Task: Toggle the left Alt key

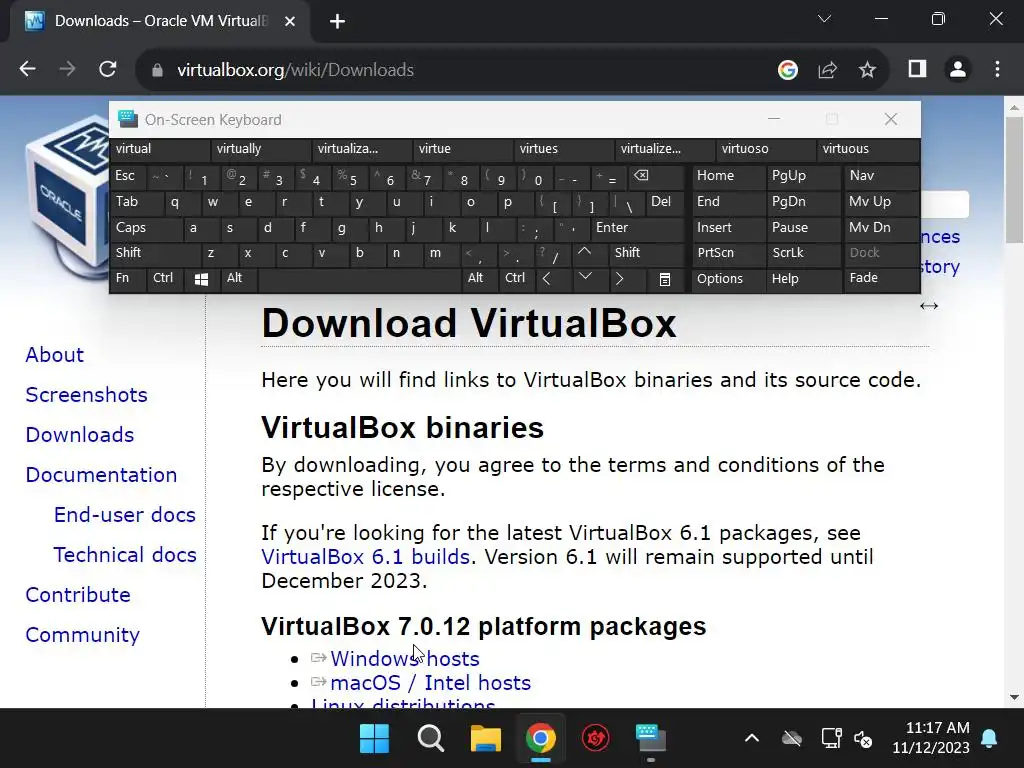Action: coord(238,279)
